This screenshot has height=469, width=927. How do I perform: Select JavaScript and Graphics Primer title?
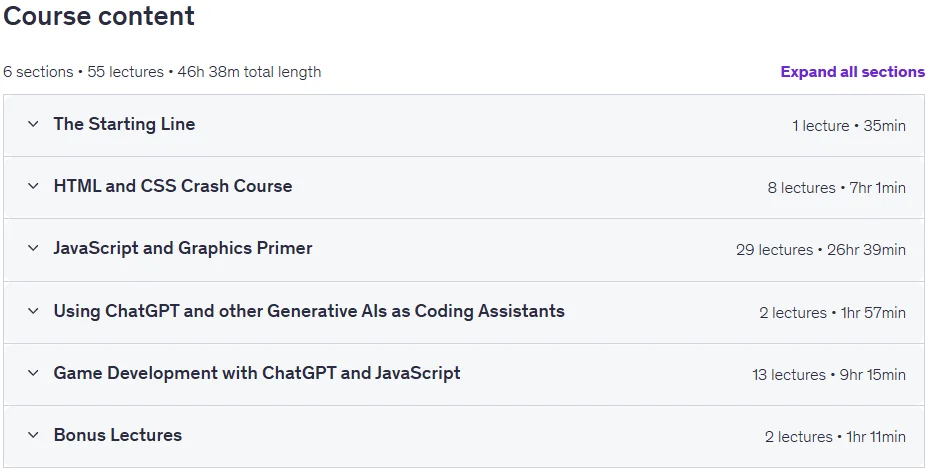183,248
